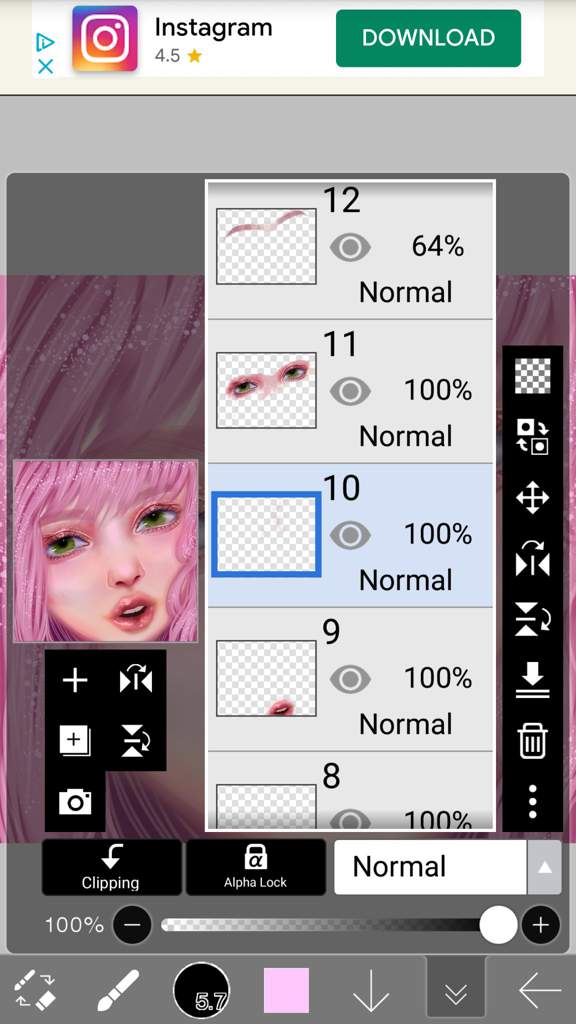Clear layer using checkerboard icon

(532, 376)
